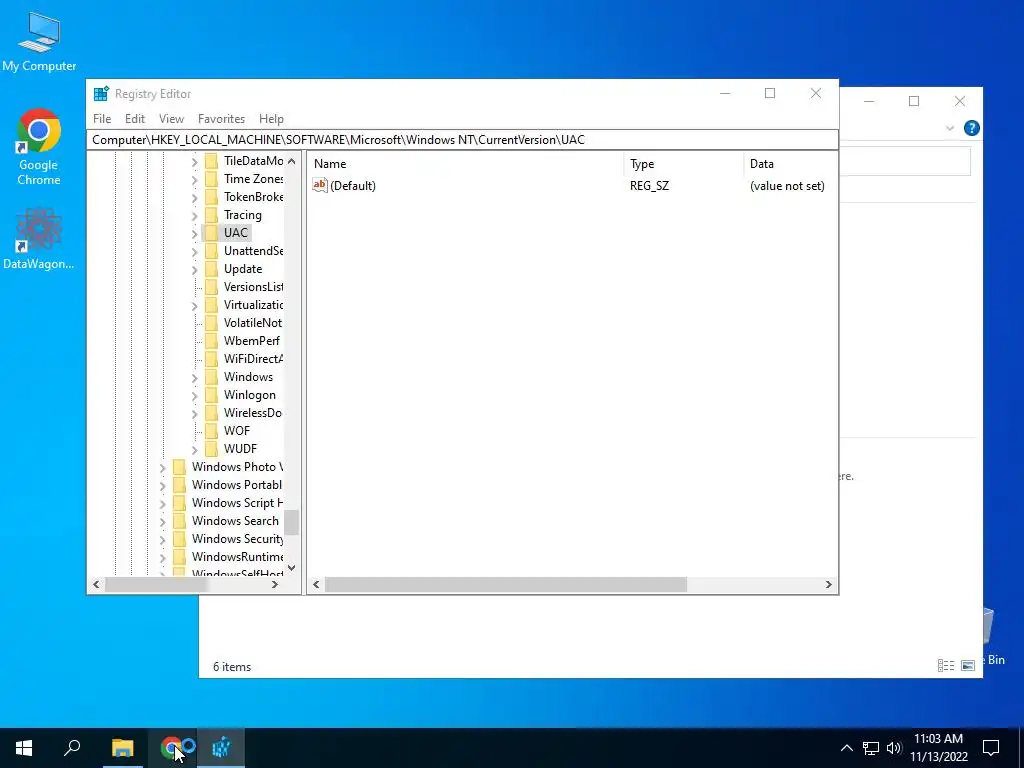
Task: Expand the UnattendSettings key
Action: point(195,251)
